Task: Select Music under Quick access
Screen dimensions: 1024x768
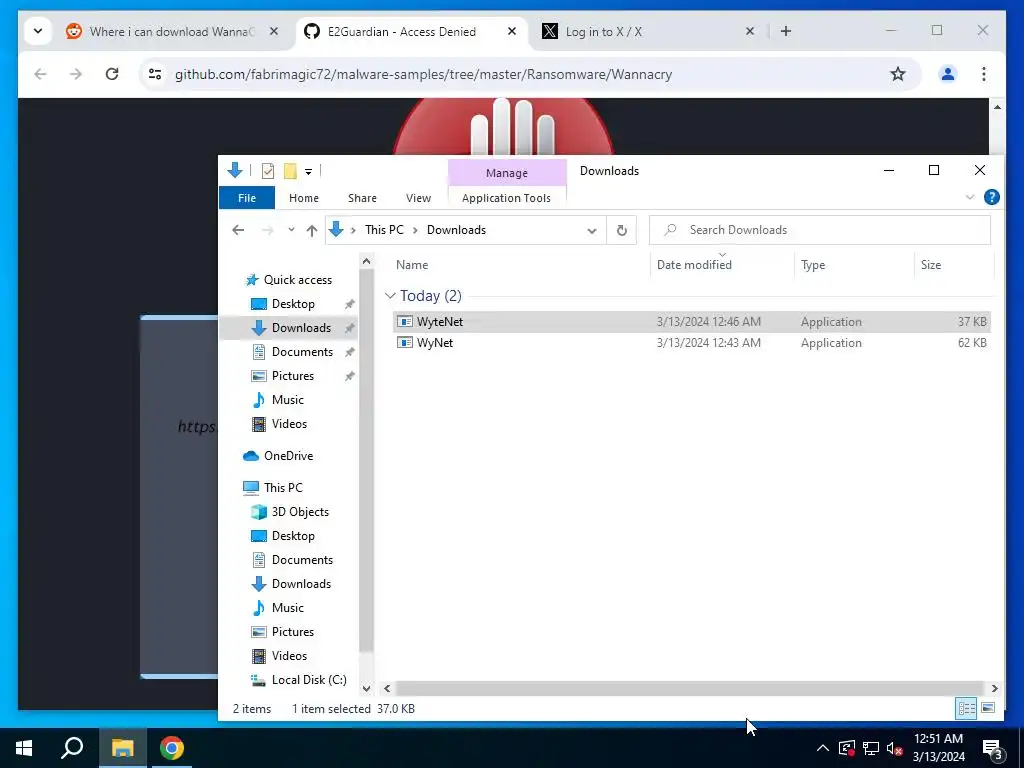Action: [x=287, y=400]
